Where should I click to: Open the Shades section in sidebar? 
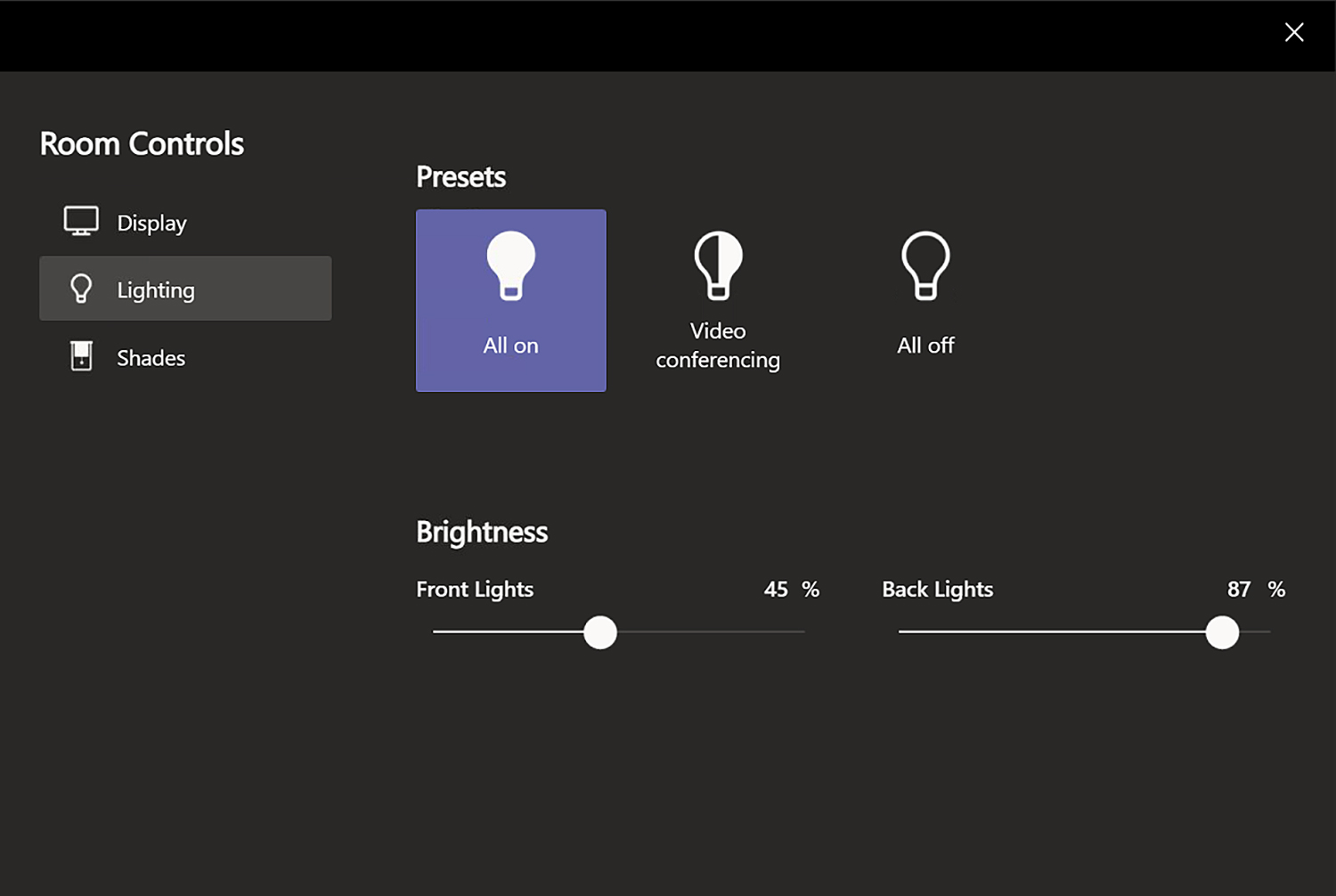coord(185,357)
